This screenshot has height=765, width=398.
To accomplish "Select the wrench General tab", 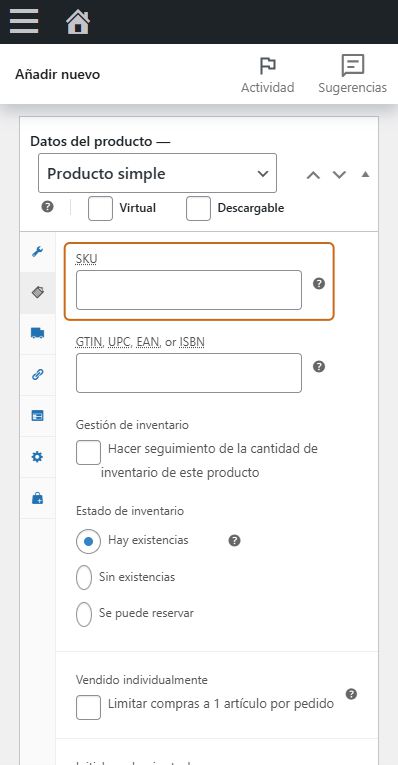I will point(38,252).
